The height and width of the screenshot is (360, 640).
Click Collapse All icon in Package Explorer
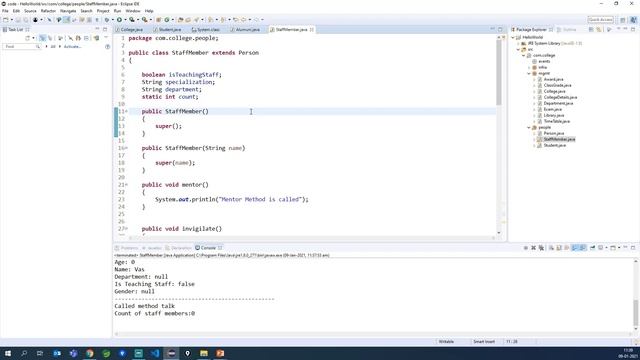pyautogui.click(x=591, y=29)
